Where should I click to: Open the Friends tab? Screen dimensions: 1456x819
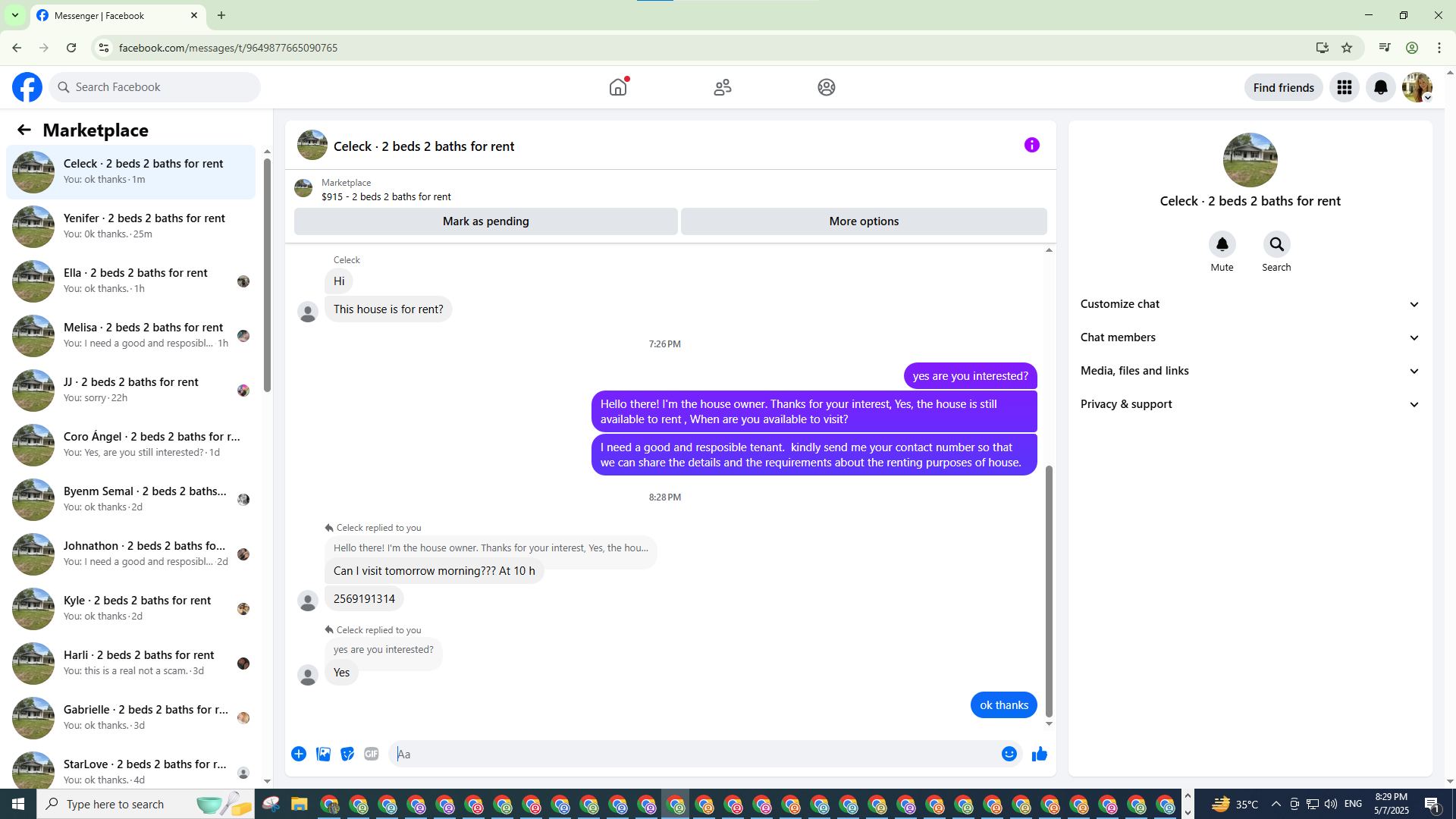point(722,87)
